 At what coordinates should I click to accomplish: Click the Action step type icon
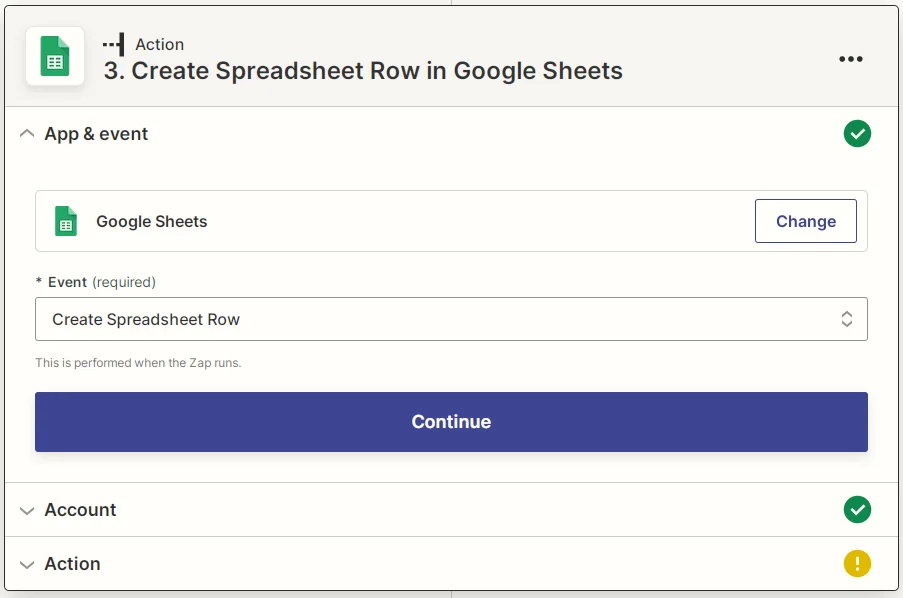coord(113,44)
